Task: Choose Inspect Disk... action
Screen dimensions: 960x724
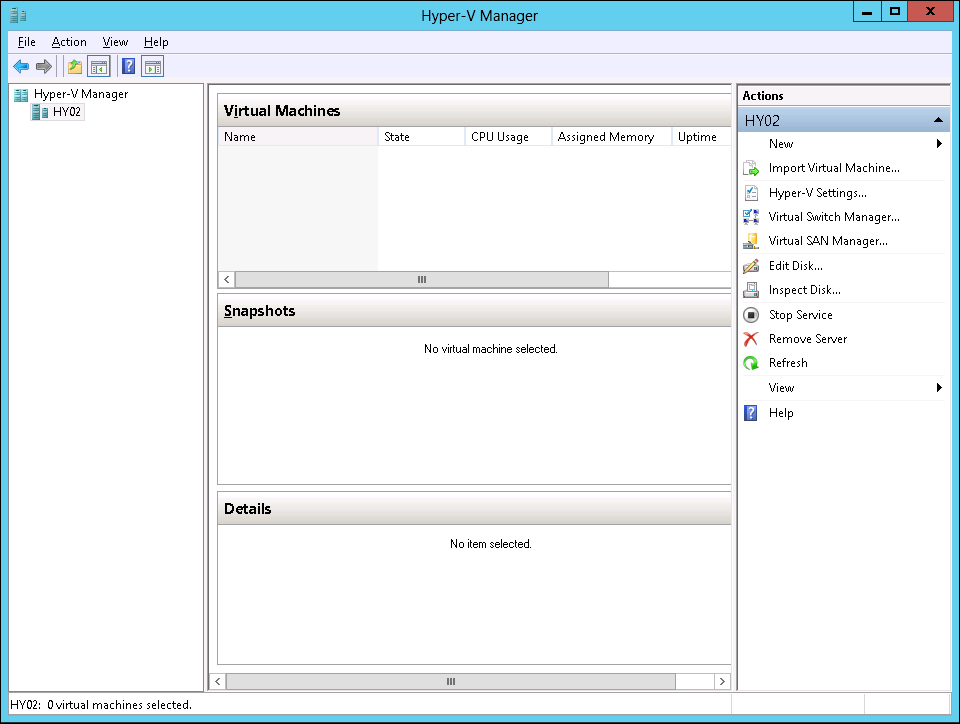Action: click(x=804, y=290)
